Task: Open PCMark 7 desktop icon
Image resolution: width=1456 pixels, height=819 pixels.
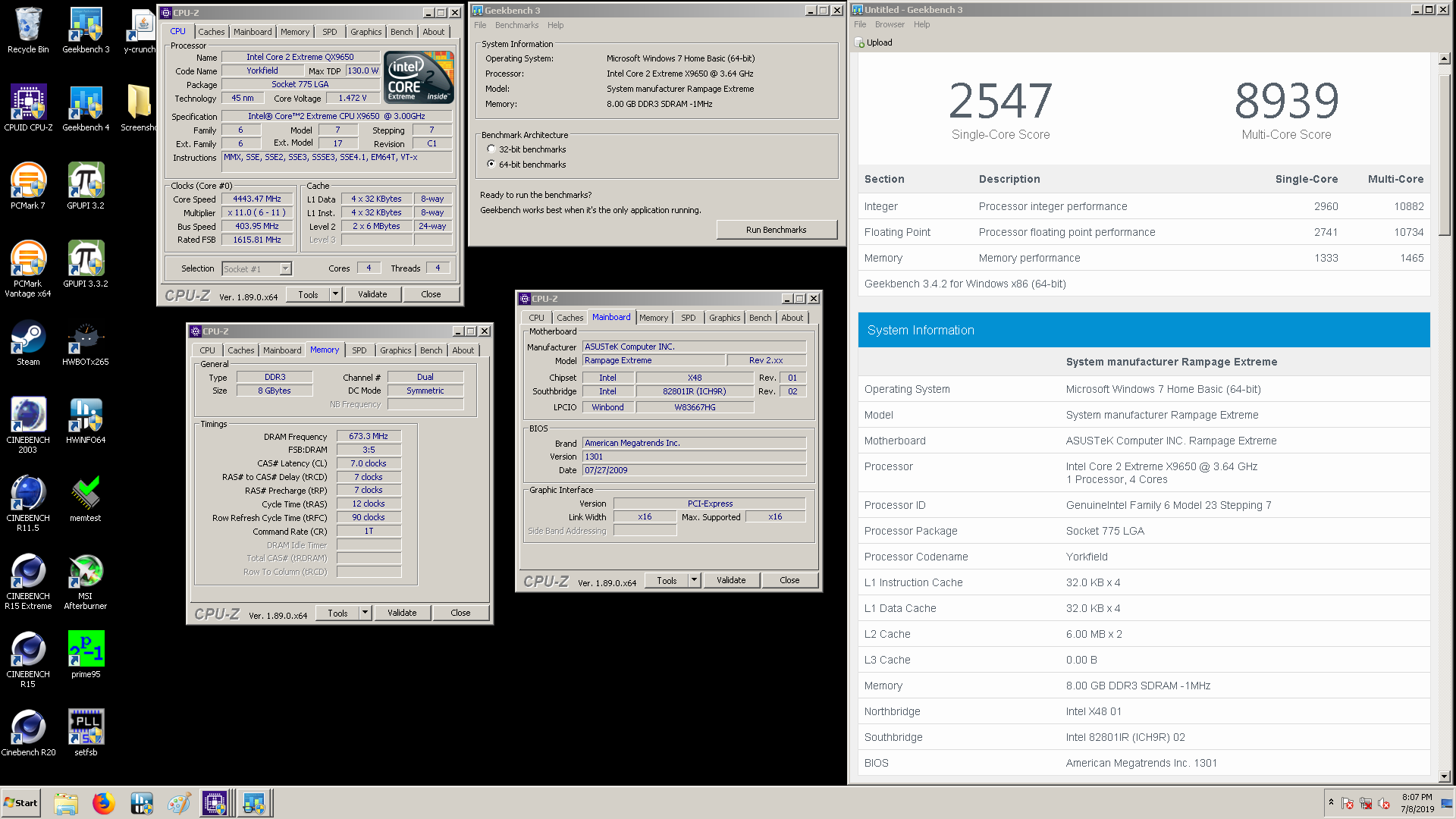Action: pos(28,186)
